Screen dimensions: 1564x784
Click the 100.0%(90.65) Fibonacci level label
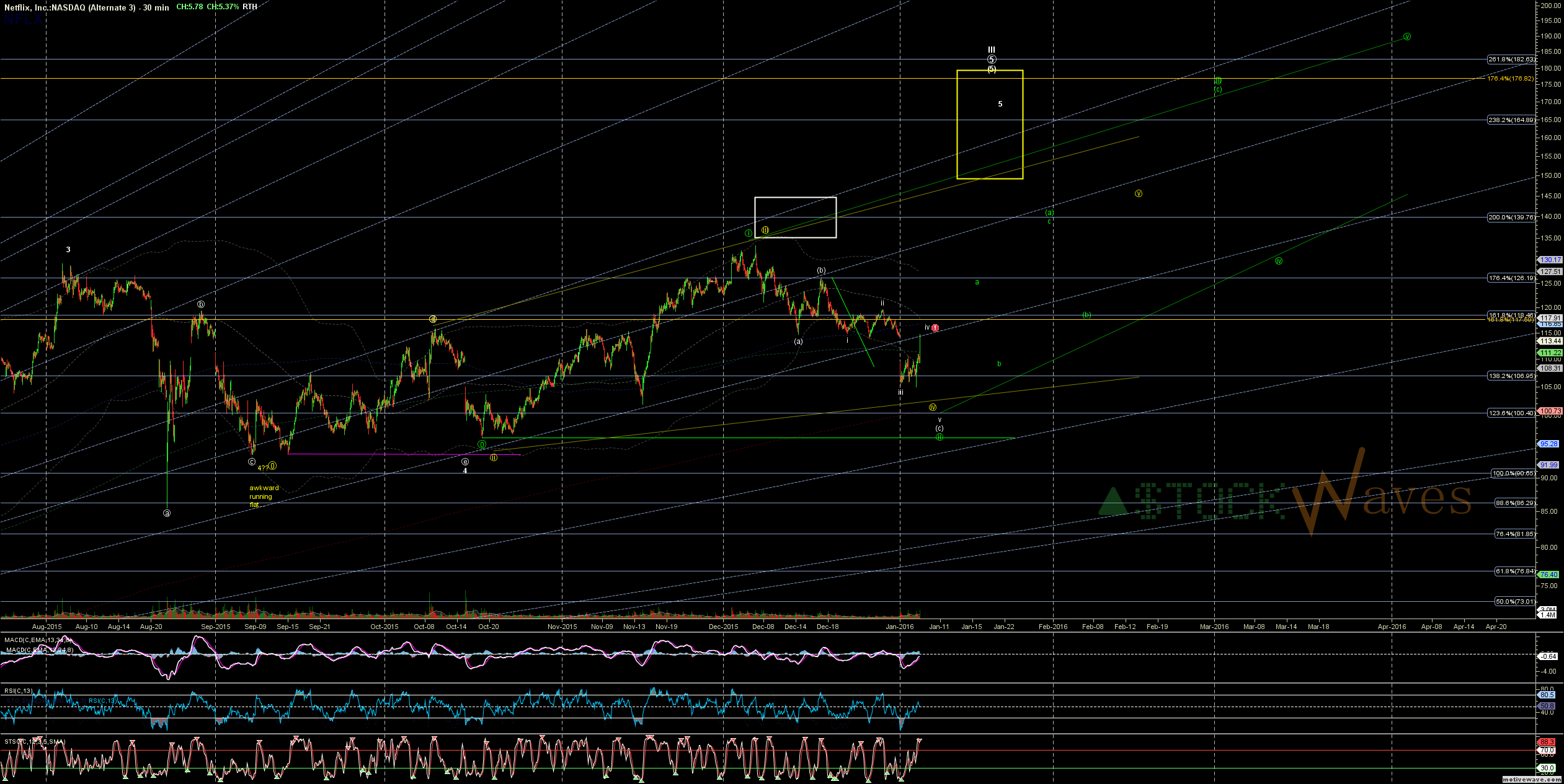click(1513, 473)
